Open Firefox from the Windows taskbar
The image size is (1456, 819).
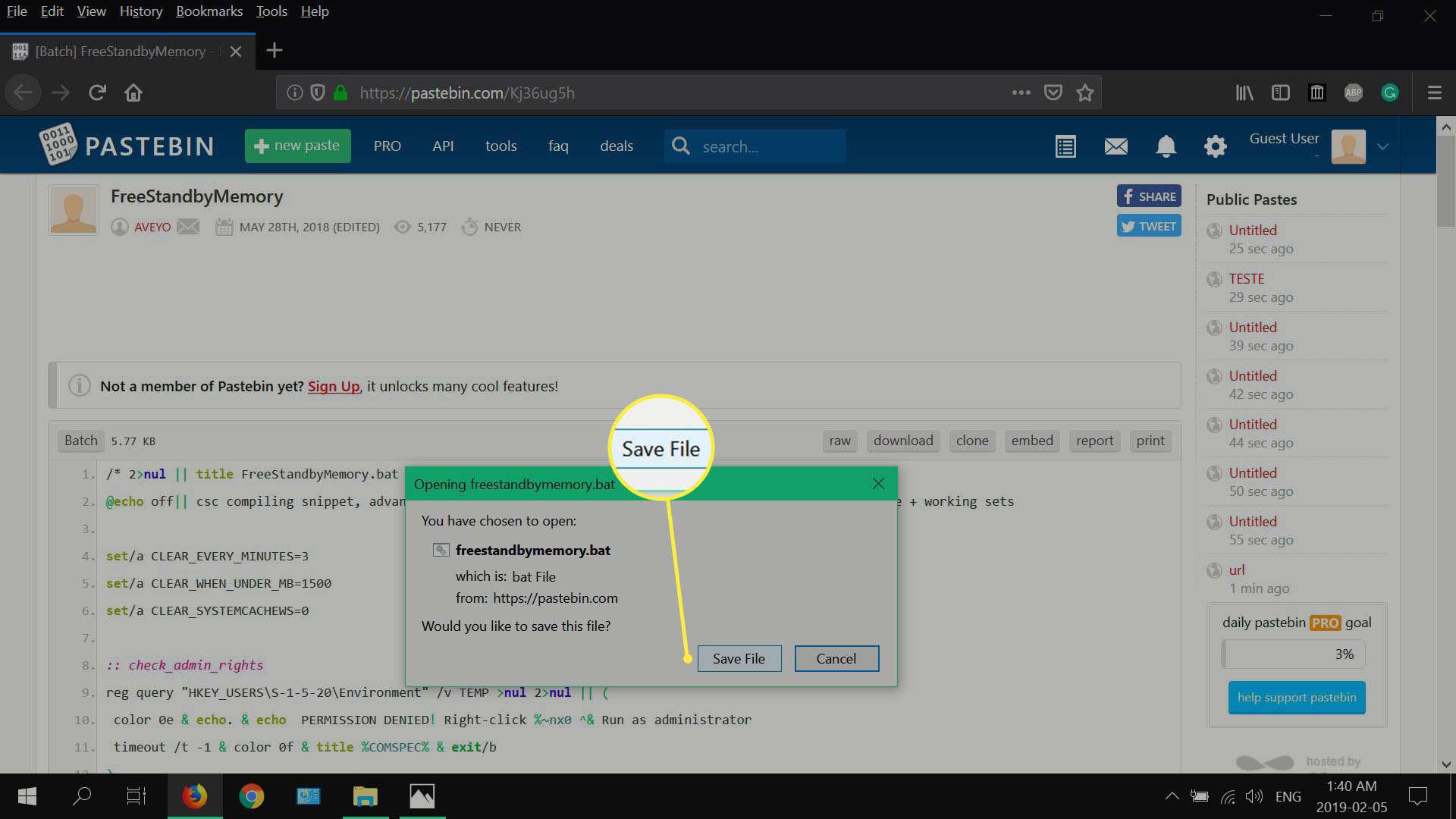pyautogui.click(x=195, y=796)
